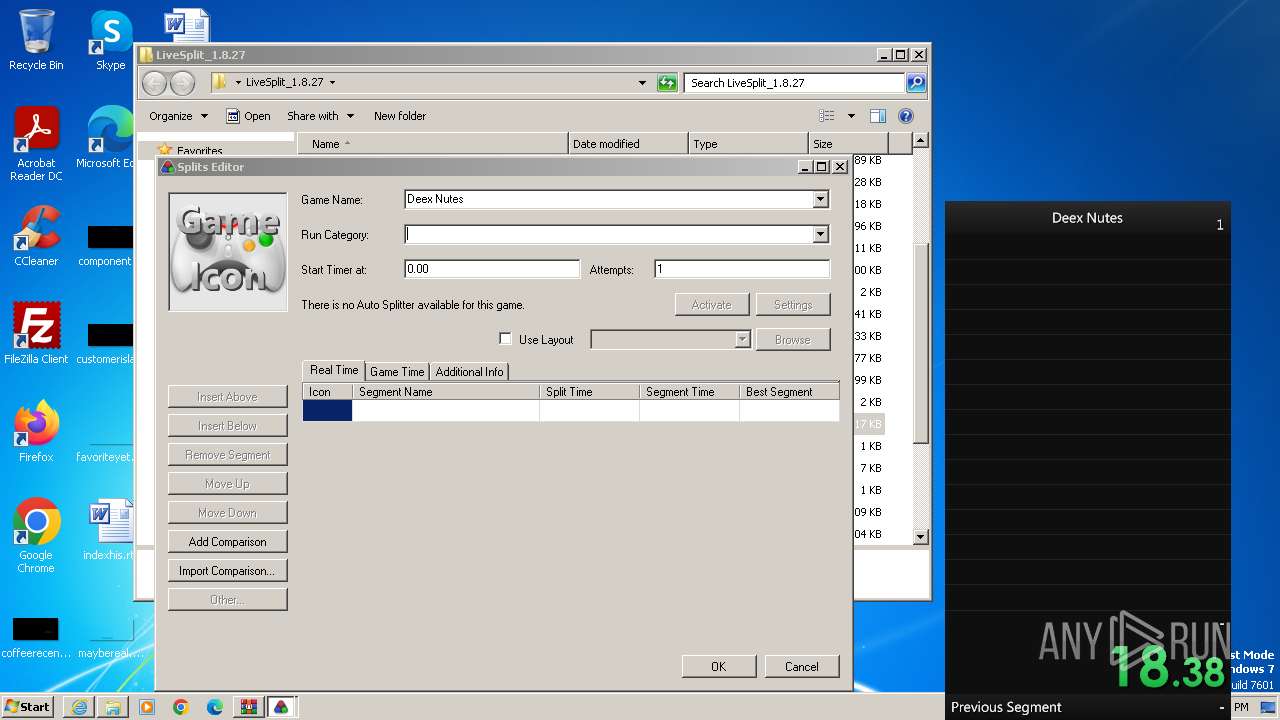The width and height of the screenshot is (1280, 720).
Task: Click the LiveSplit taskbar icon
Action: [281, 707]
